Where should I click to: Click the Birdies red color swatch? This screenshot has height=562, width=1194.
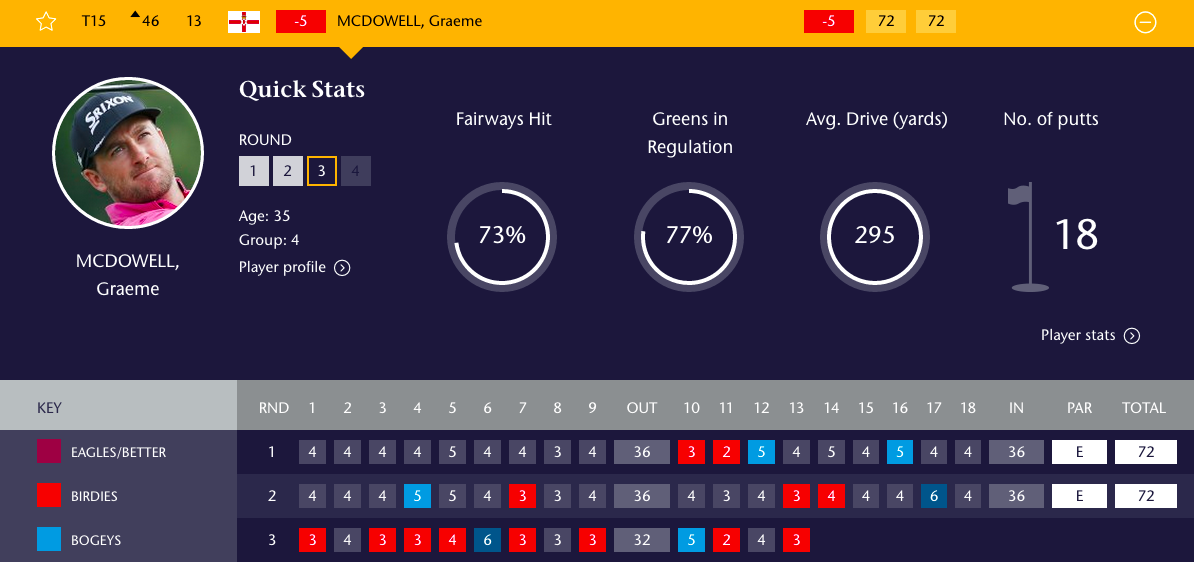click(49, 496)
